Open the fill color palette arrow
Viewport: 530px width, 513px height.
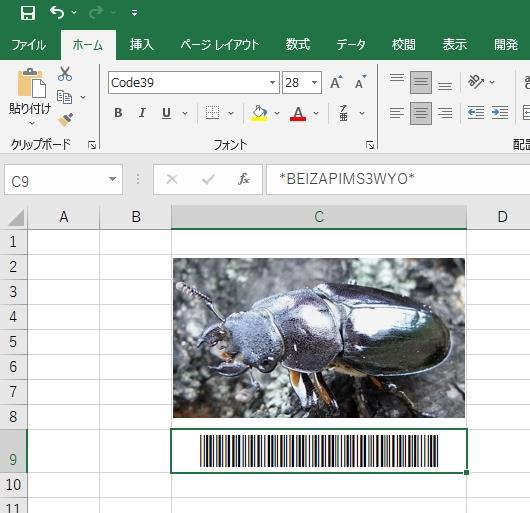[x=277, y=113]
